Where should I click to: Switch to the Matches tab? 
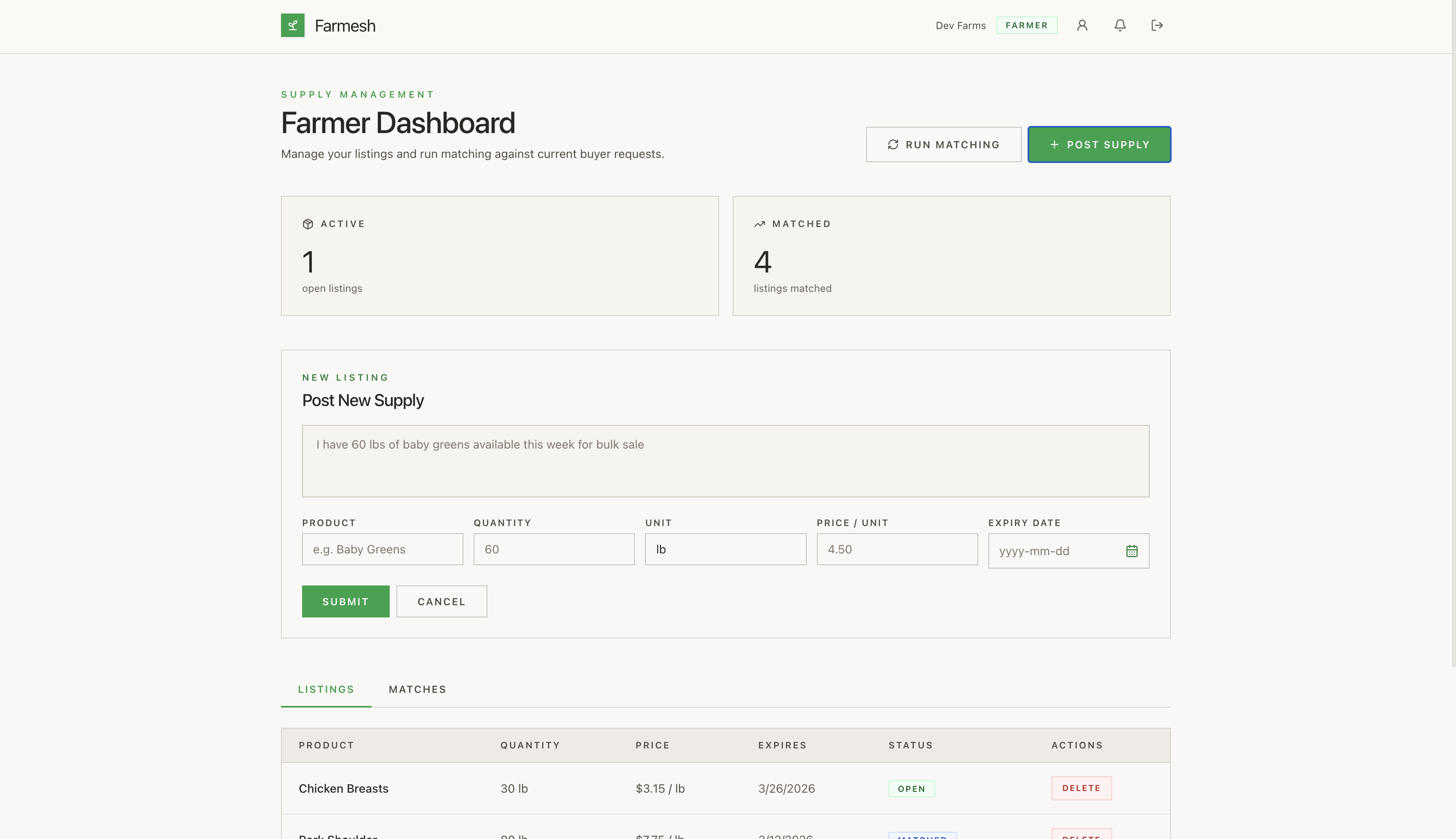[418, 689]
